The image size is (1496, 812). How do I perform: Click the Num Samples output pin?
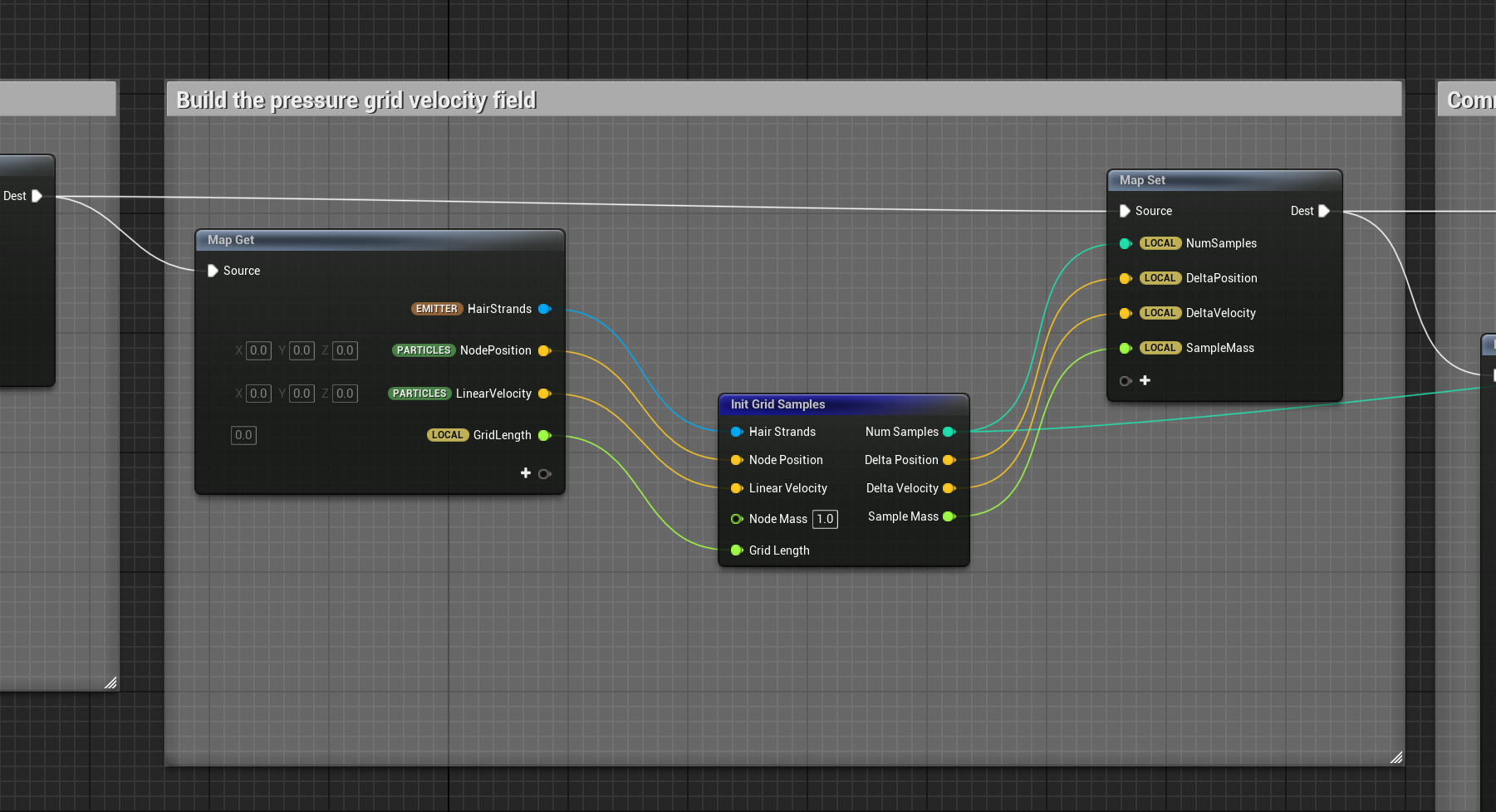949,432
